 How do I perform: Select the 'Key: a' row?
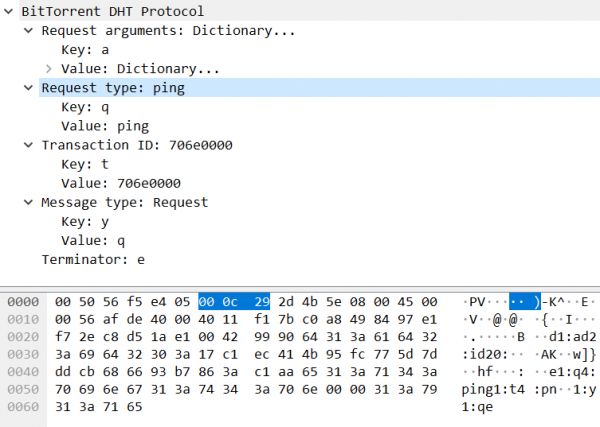point(329,50)
